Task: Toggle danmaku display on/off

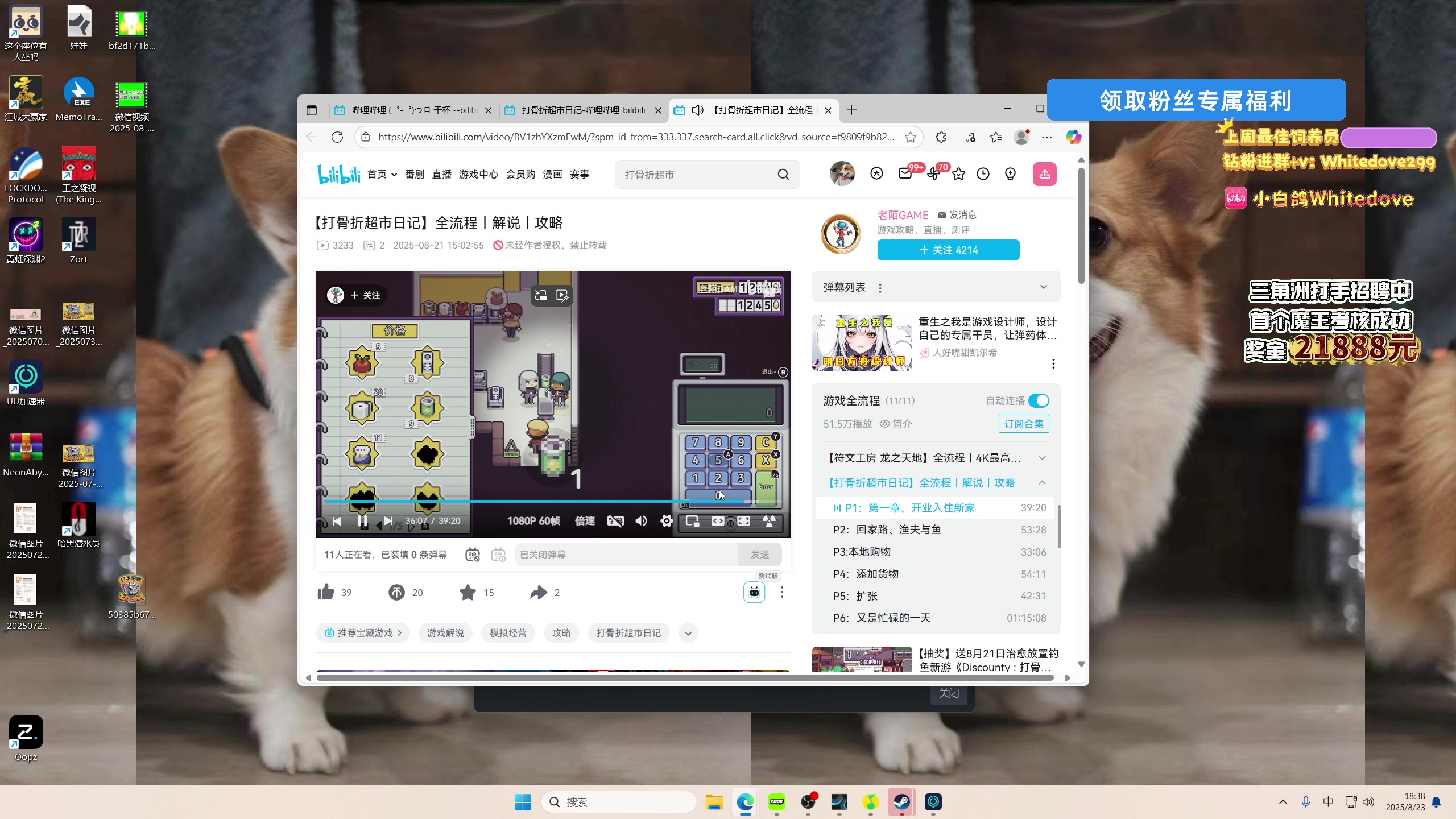Action: pos(473,555)
